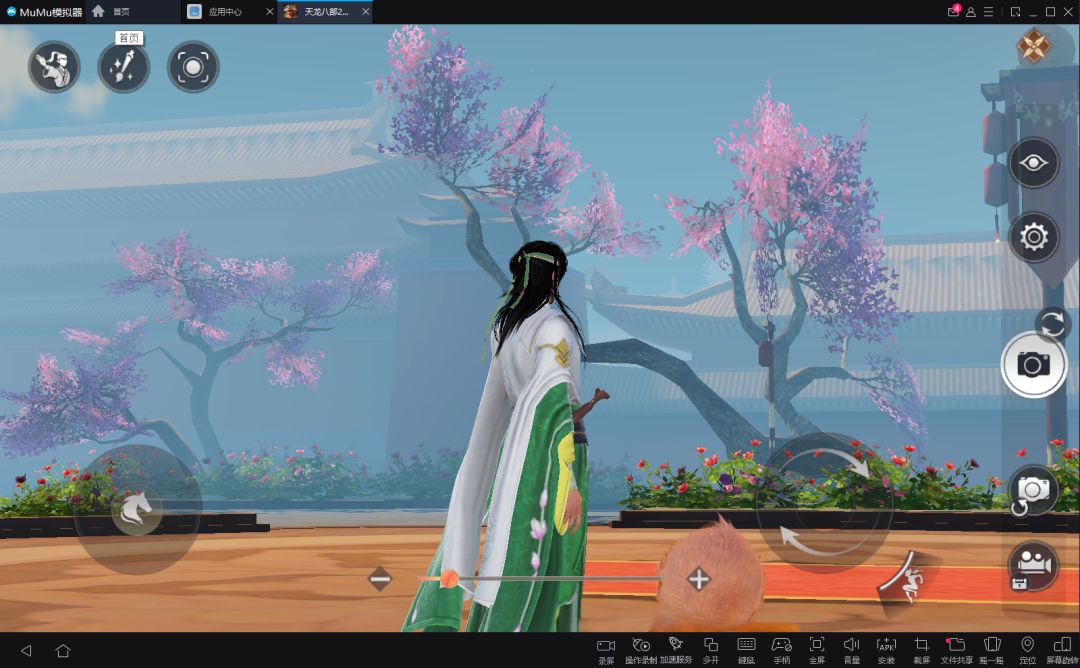The image size is (1080, 668).
Task: Click the camera rotation arrows dial
Action: (x=824, y=501)
